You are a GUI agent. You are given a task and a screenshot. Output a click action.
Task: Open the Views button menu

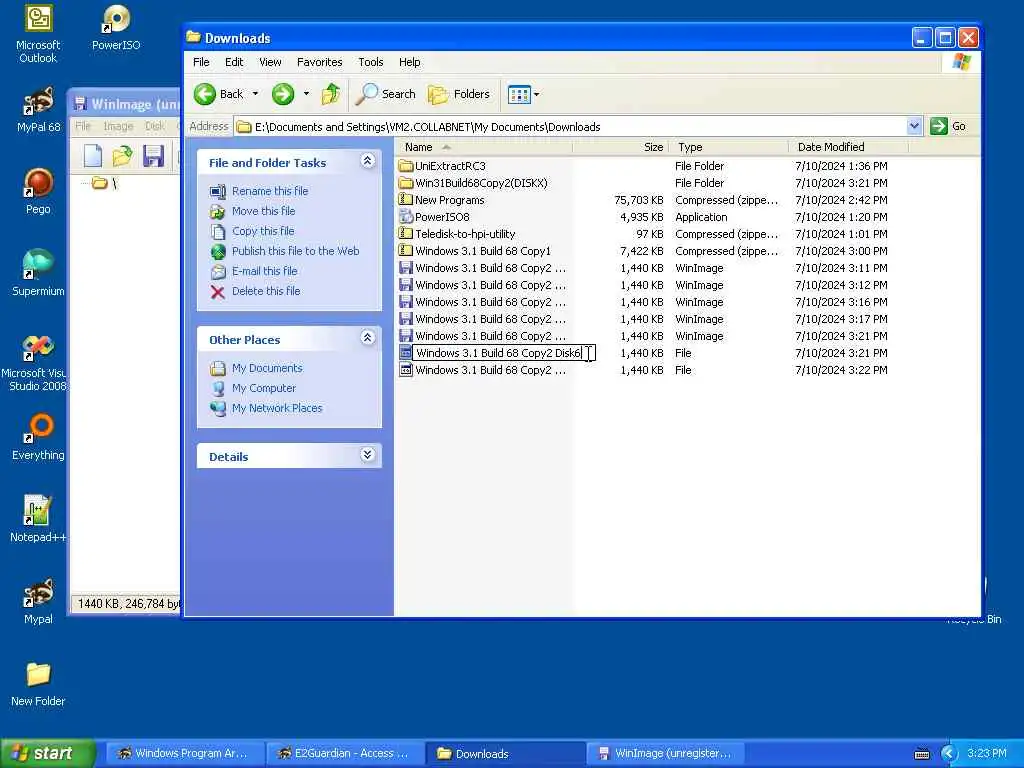coord(524,95)
